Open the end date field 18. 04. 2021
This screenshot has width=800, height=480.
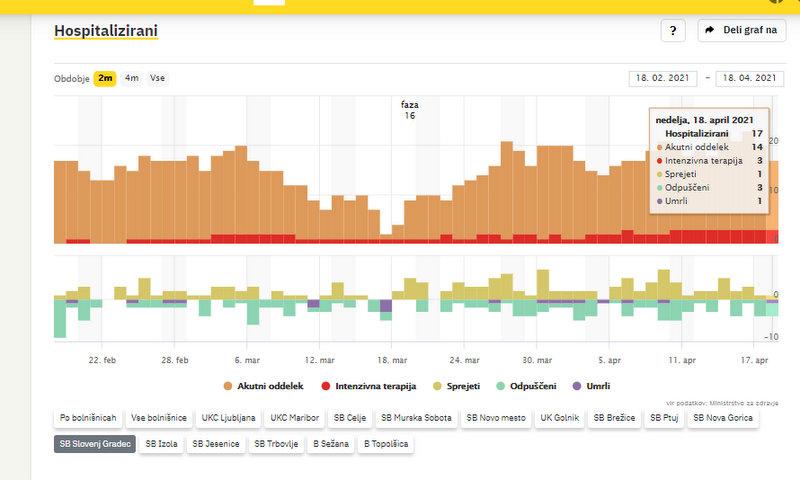[x=748, y=78]
